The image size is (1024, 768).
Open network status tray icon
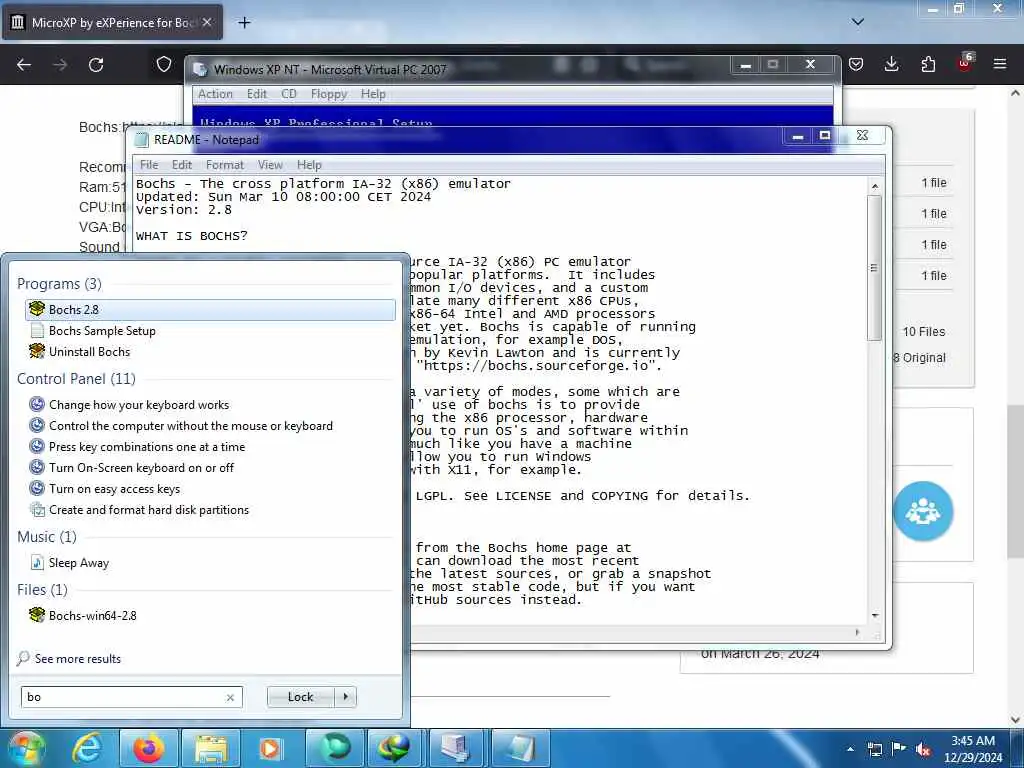click(x=874, y=749)
